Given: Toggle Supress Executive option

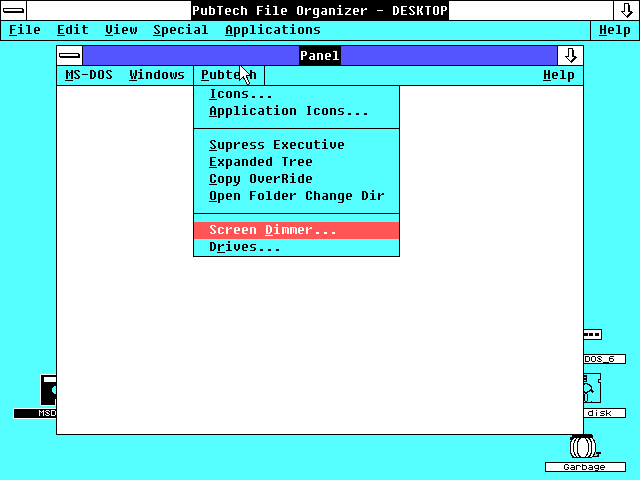Looking at the screenshot, I should (296, 145).
